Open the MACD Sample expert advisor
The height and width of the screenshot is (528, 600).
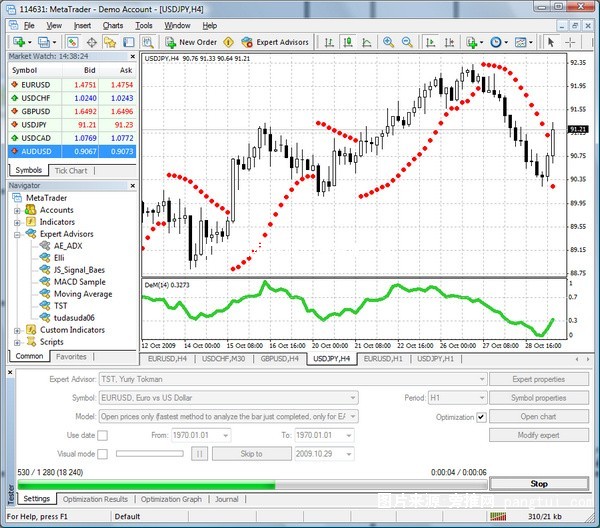(x=79, y=282)
